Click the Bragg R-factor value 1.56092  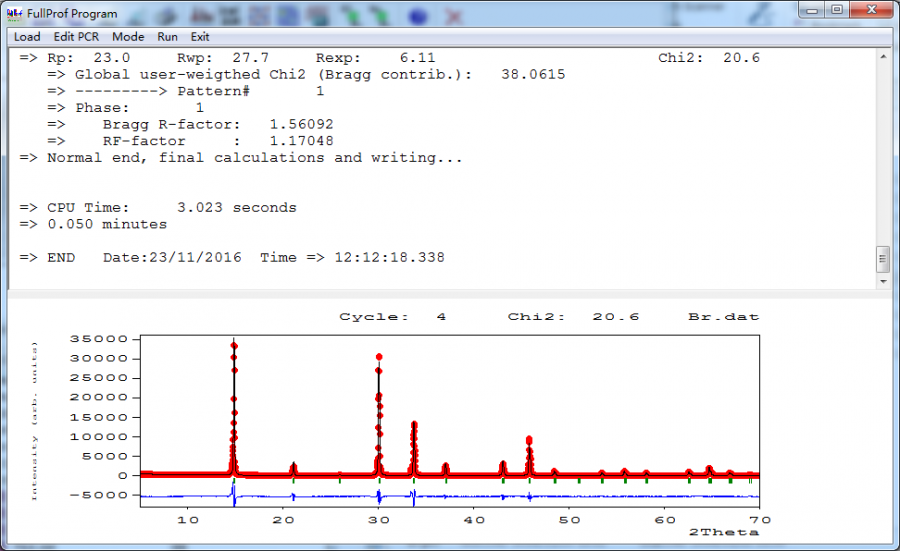(301, 125)
